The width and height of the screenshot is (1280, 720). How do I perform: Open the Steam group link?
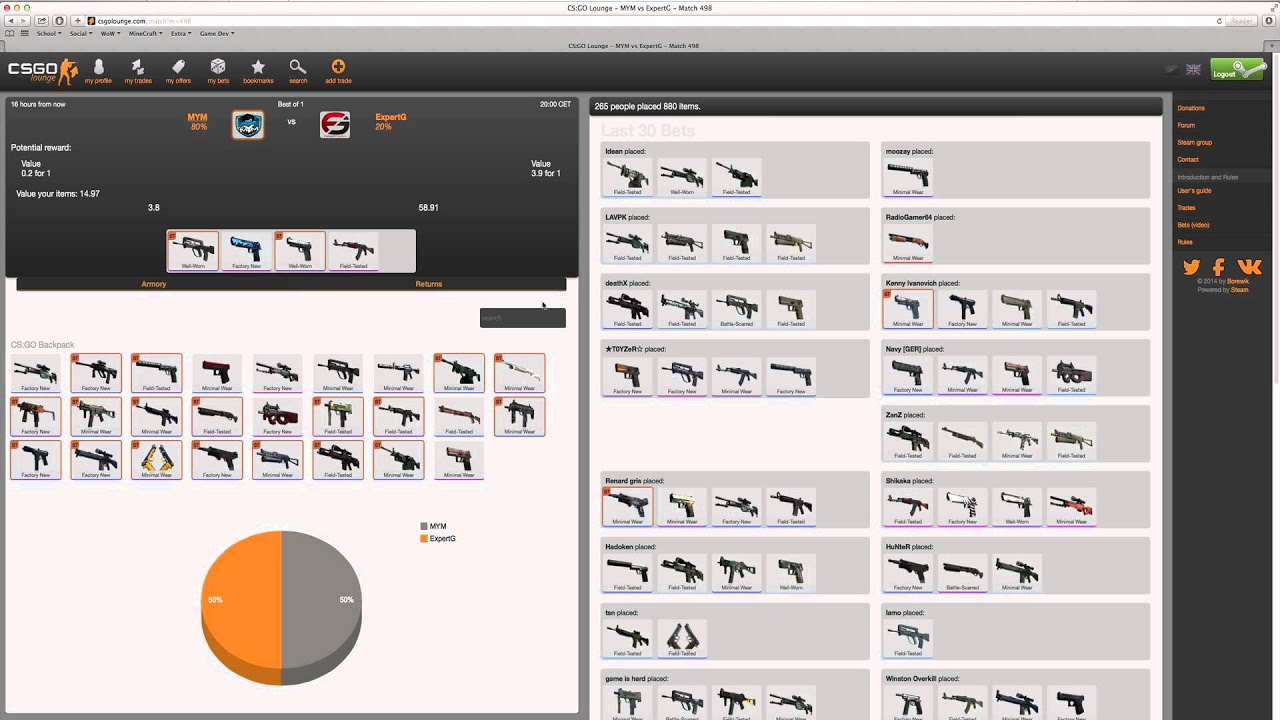click(1195, 142)
